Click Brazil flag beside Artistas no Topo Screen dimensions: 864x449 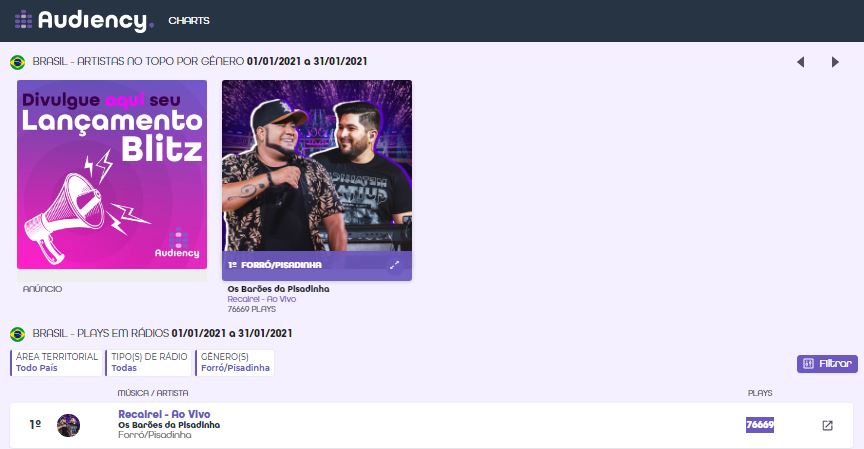(18, 62)
